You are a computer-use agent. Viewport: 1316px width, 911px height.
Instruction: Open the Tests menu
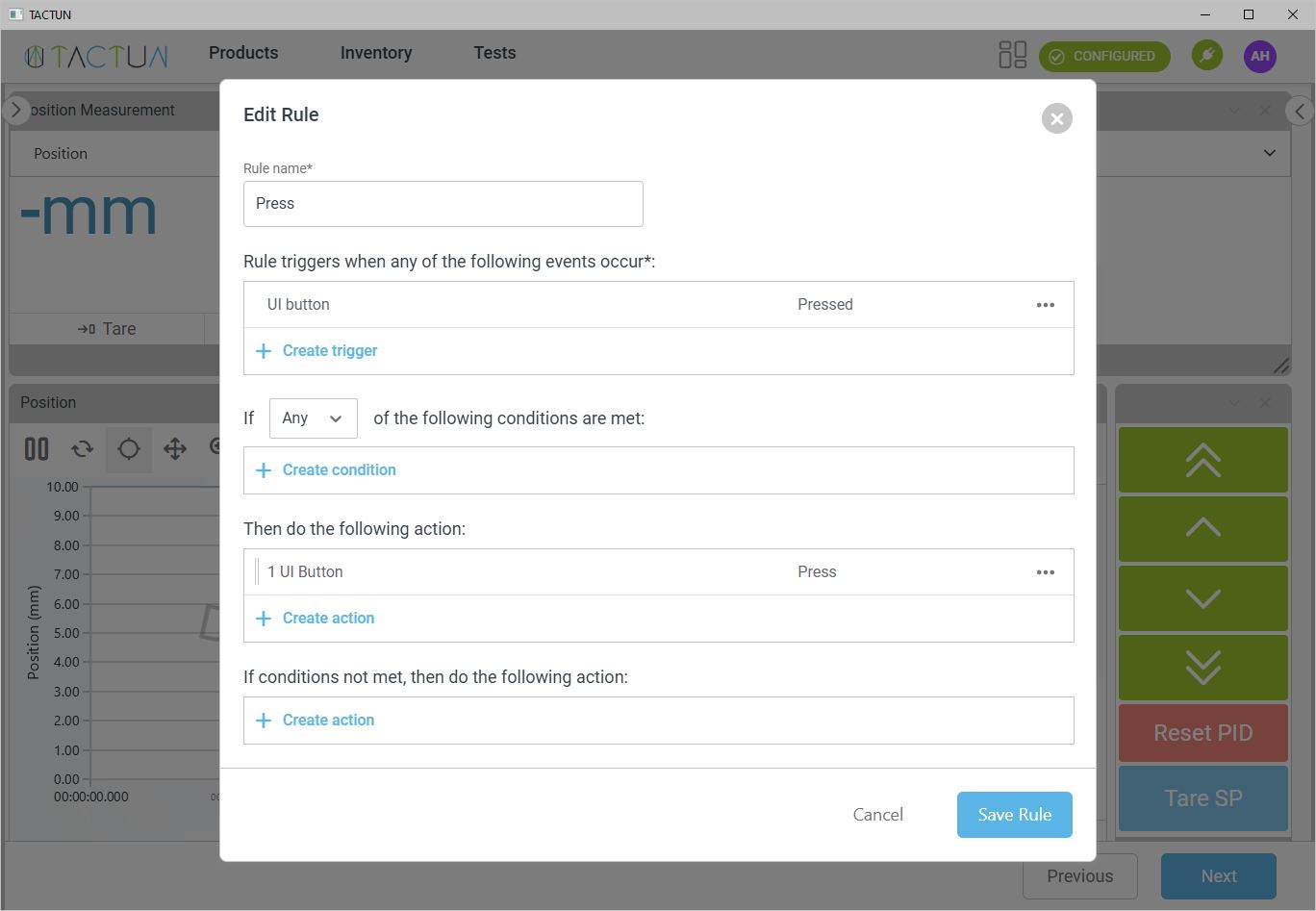(x=494, y=53)
